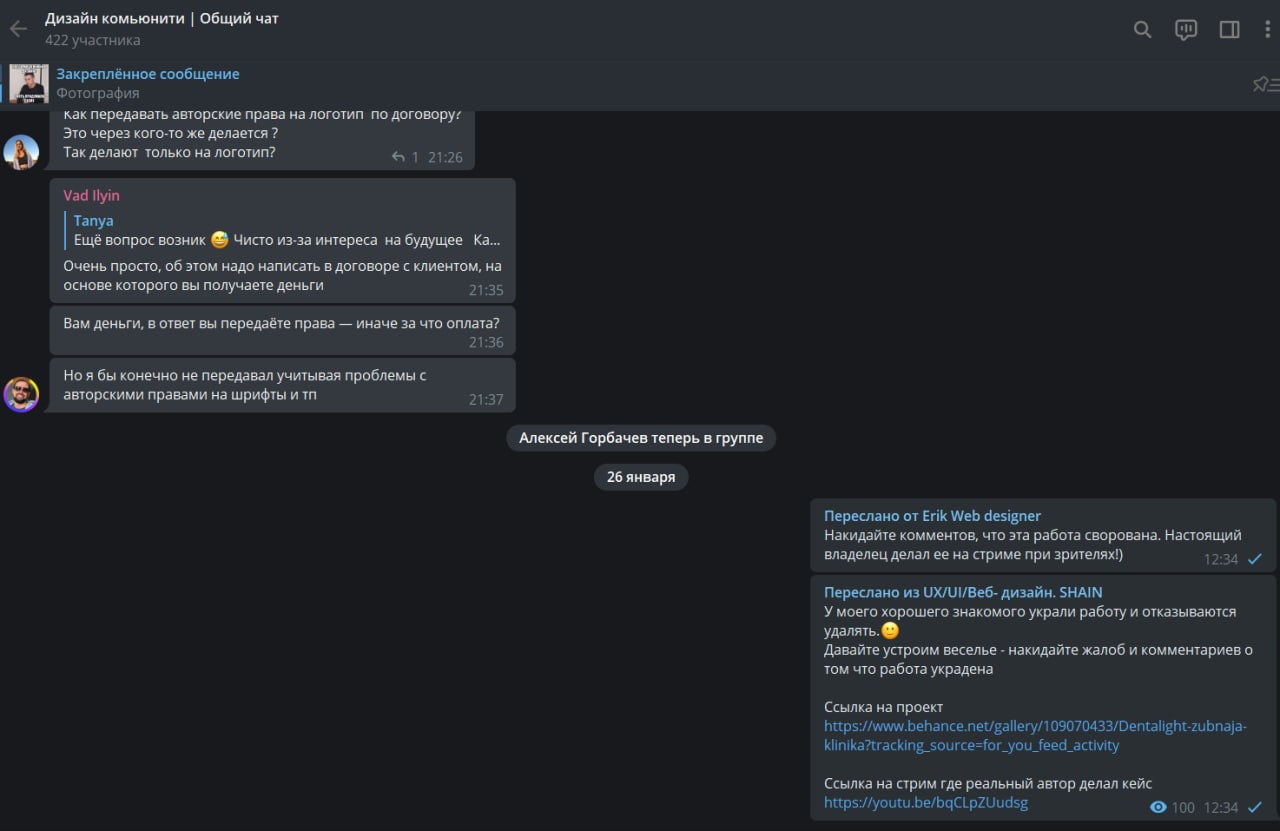
Task: Open the youtu.be stream link
Action: tap(925, 803)
